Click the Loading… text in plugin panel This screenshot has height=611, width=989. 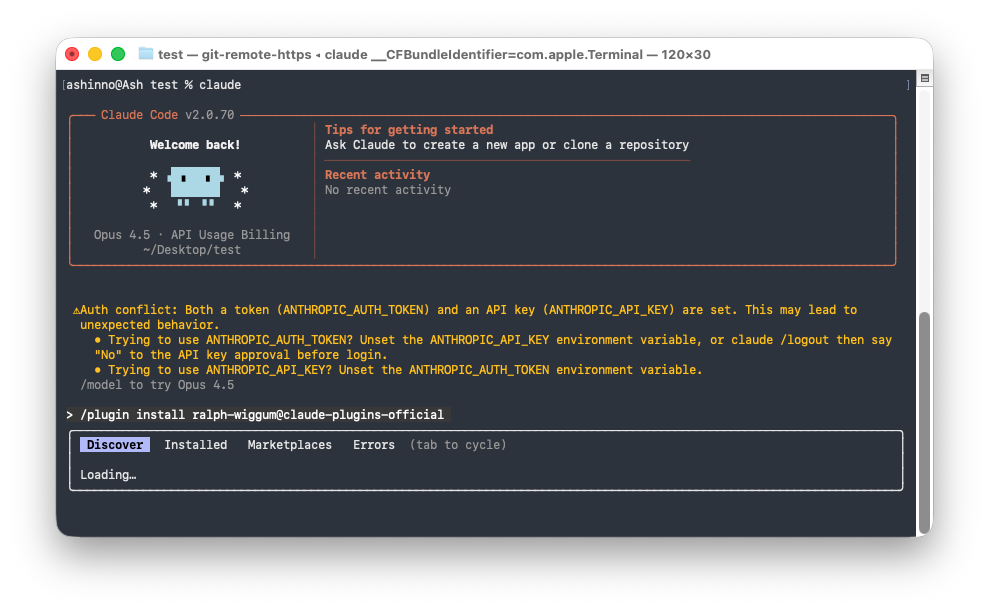tap(108, 475)
